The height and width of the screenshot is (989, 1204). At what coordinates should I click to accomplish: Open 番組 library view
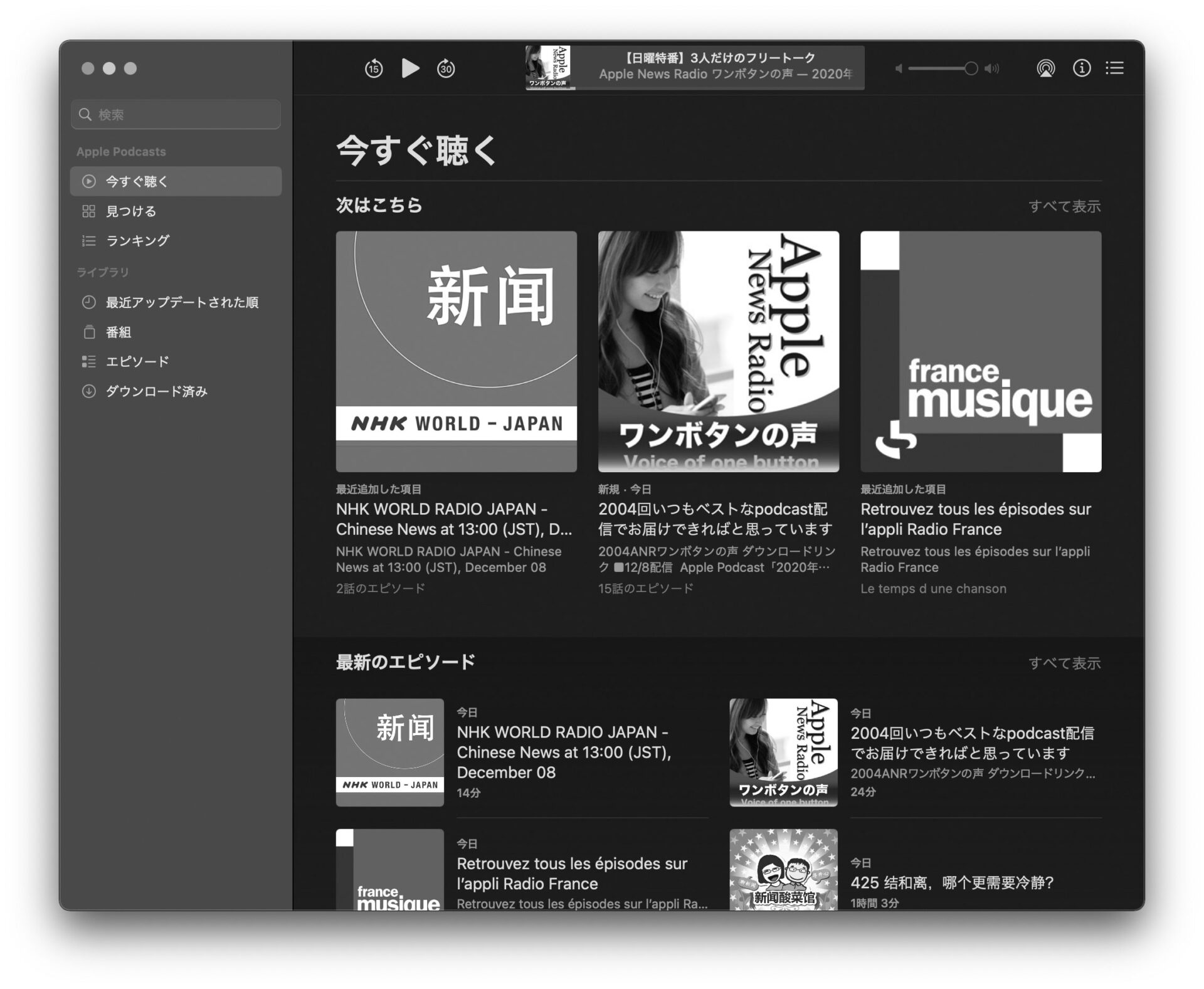(x=176, y=332)
